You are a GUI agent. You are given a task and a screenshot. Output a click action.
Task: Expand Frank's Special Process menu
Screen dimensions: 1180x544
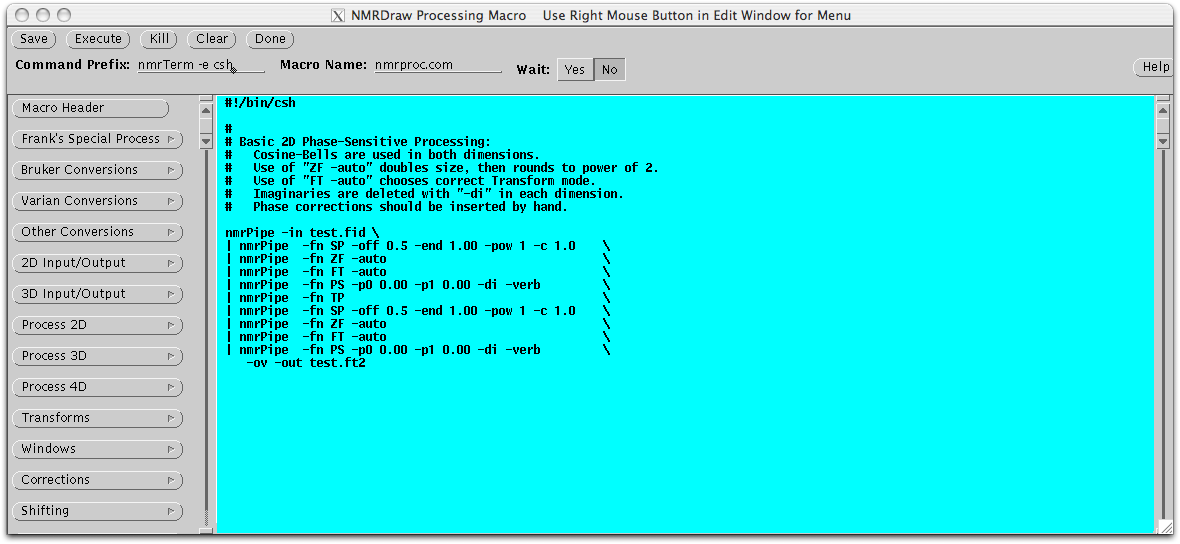[x=97, y=139]
